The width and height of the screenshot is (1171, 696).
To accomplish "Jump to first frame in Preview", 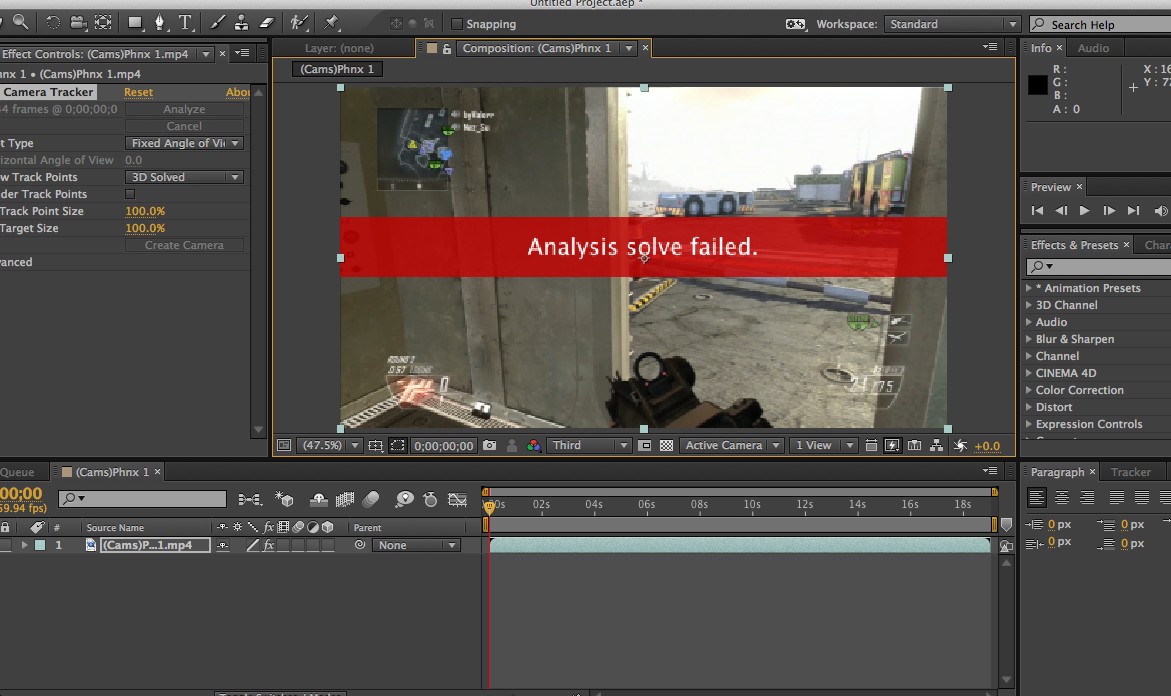I will (x=1037, y=211).
